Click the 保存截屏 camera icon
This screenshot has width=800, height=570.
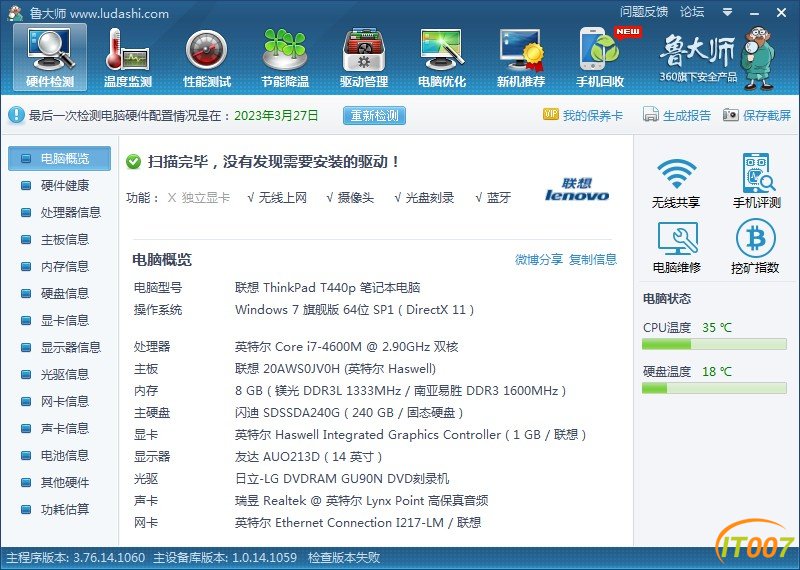[x=731, y=115]
